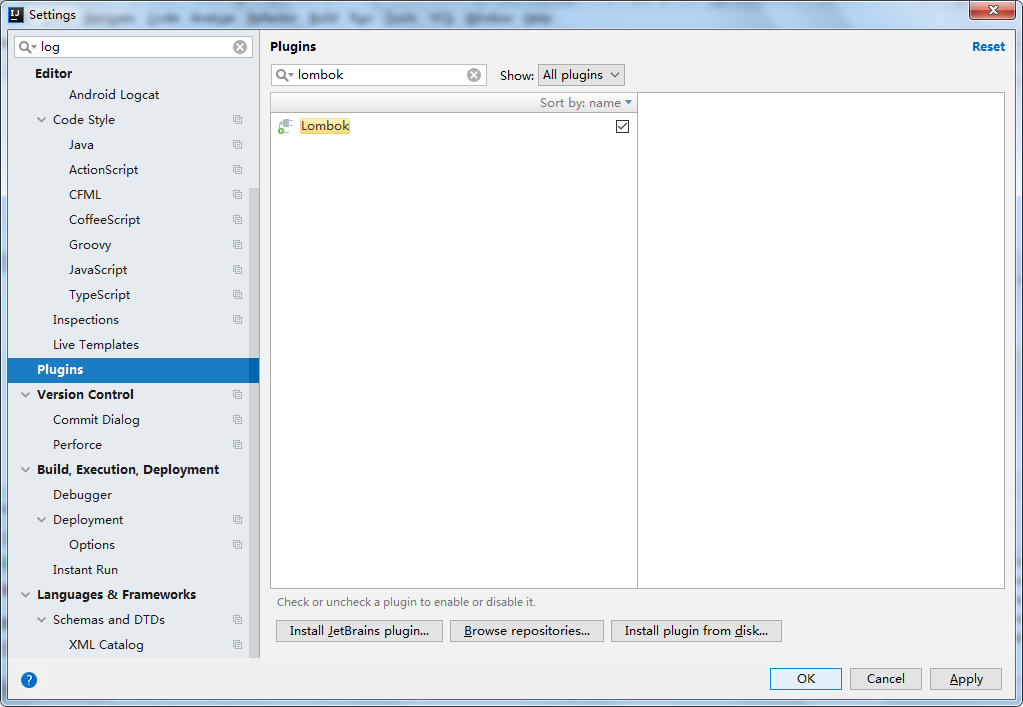Focus the settings search field containing 'log'
Viewport: 1023px width, 707px height.
pyautogui.click(x=134, y=47)
